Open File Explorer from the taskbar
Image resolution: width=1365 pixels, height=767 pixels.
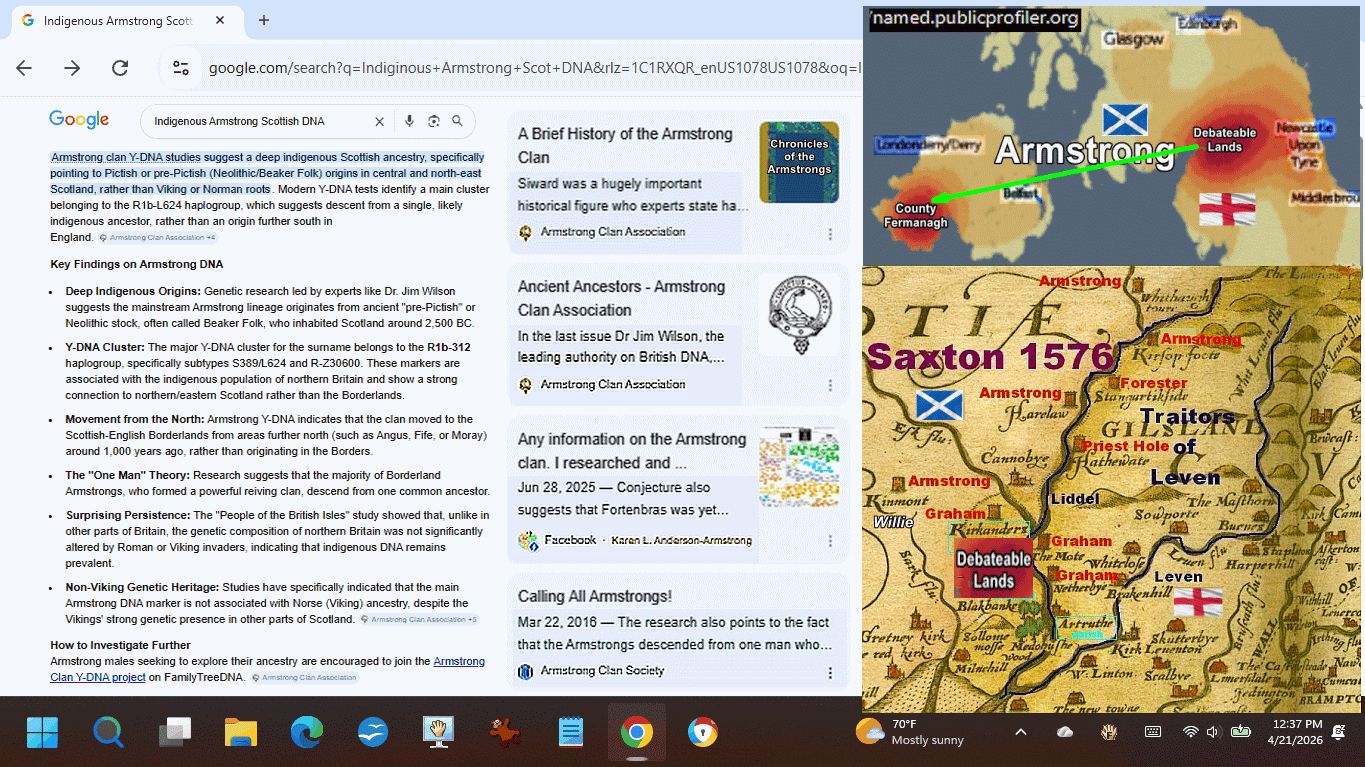(241, 733)
